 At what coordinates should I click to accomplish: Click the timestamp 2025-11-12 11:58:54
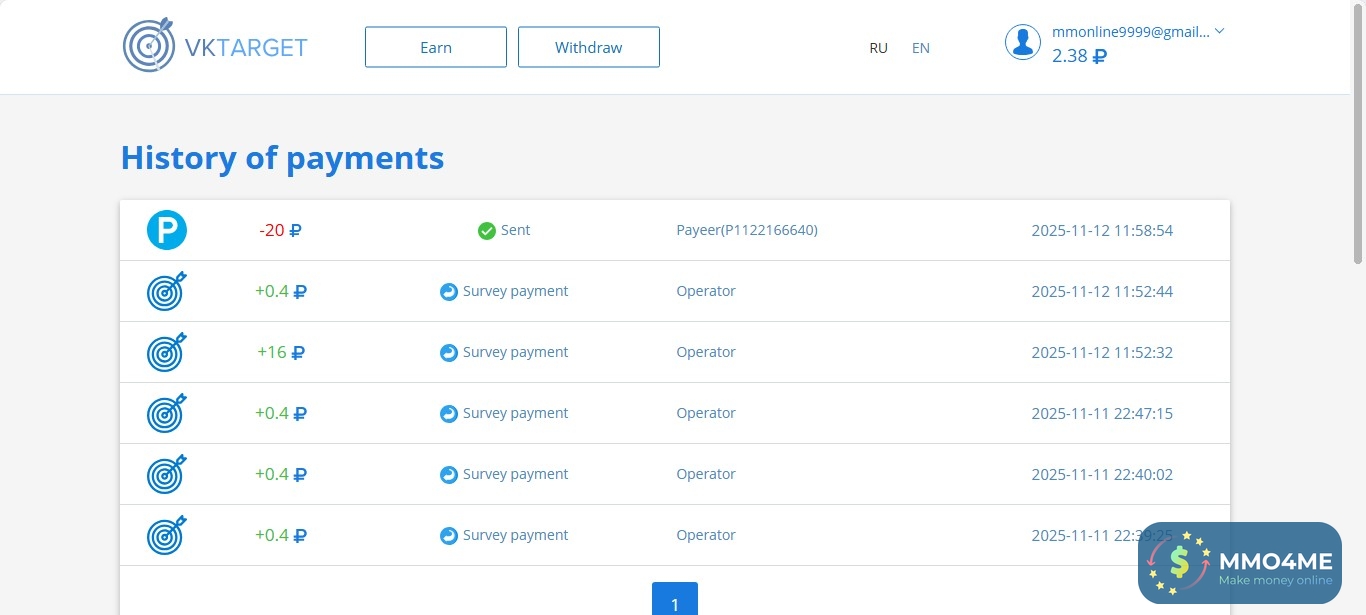pyautogui.click(x=1102, y=230)
